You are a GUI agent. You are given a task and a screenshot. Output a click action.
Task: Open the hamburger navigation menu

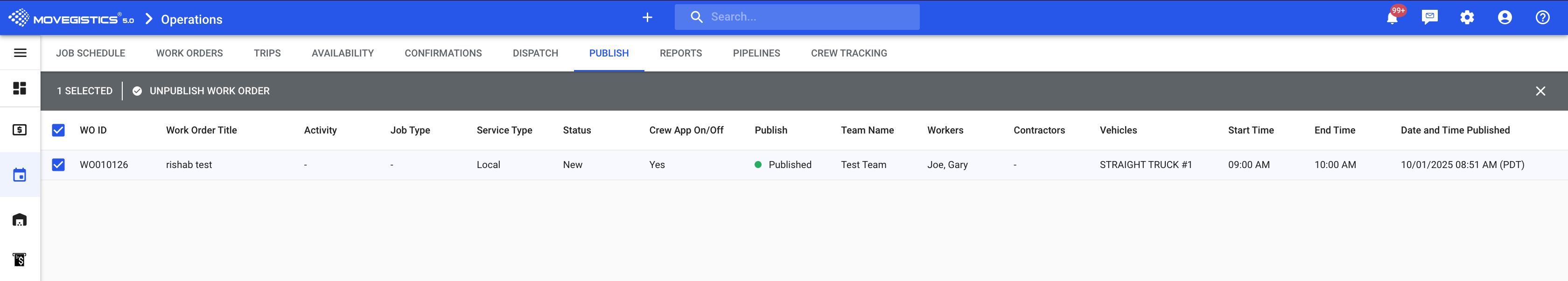coord(20,53)
